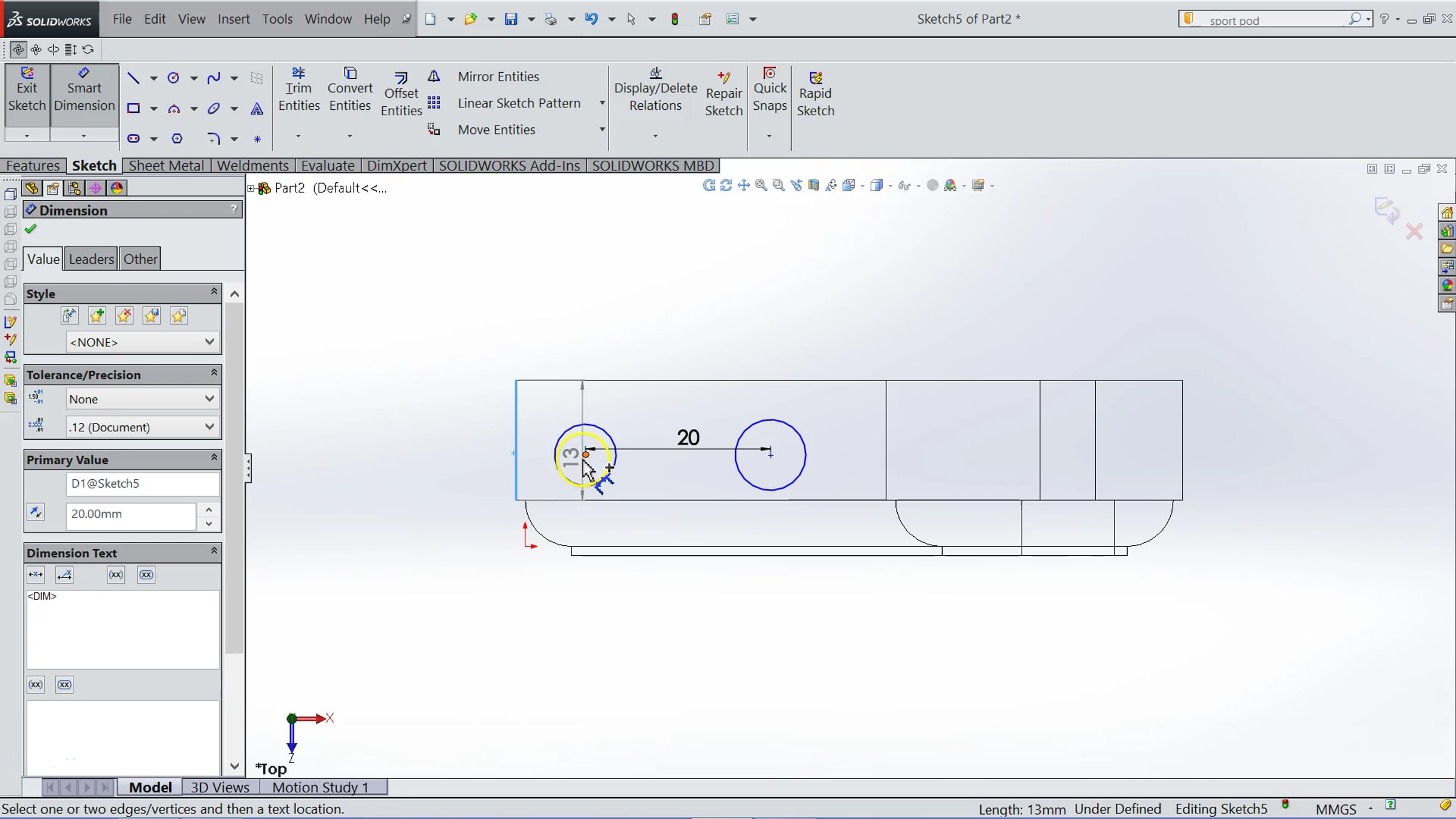Image resolution: width=1456 pixels, height=819 pixels.
Task: Click the 20.00mm primary value field
Action: (x=130, y=514)
